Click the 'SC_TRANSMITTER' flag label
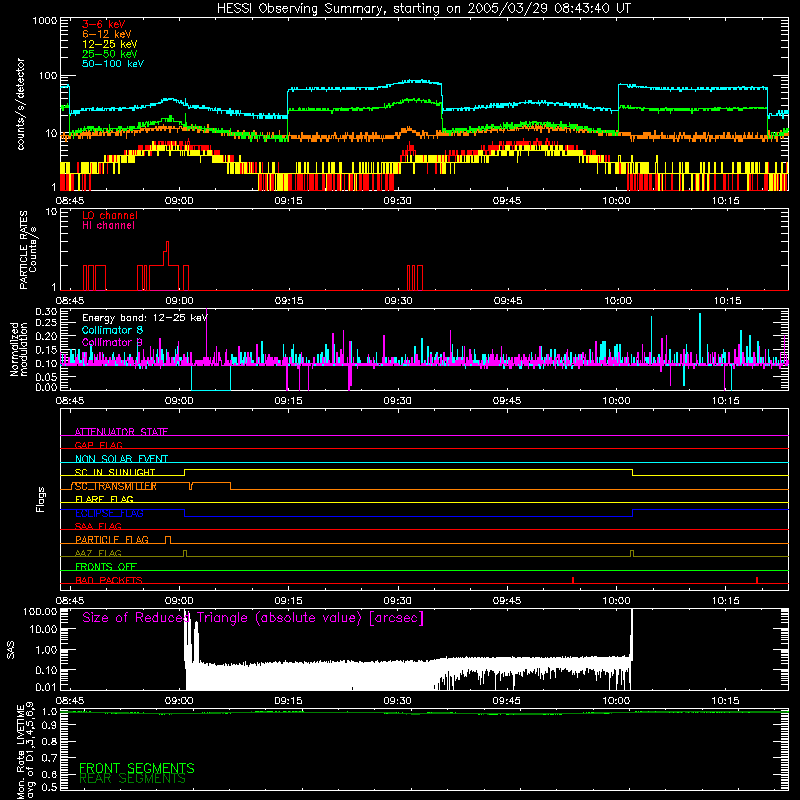800x800 pixels. tap(116, 486)
